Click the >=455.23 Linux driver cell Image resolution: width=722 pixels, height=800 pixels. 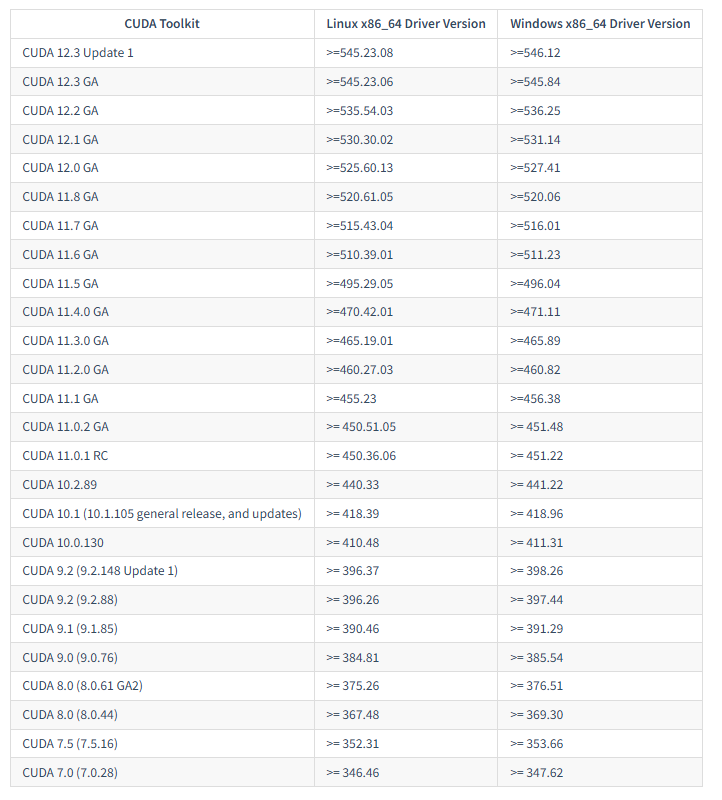pos(352,399)
